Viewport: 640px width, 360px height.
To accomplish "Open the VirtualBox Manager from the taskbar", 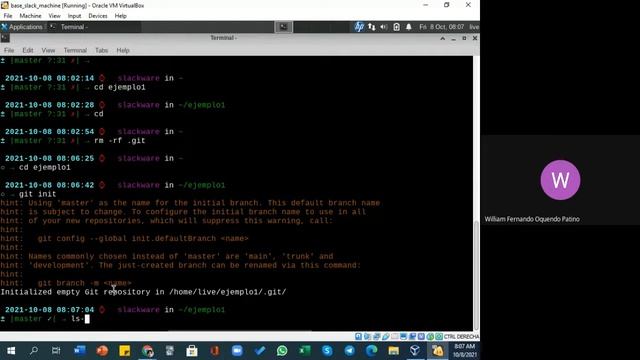I will pyautogui.click(x=415, y=351).
